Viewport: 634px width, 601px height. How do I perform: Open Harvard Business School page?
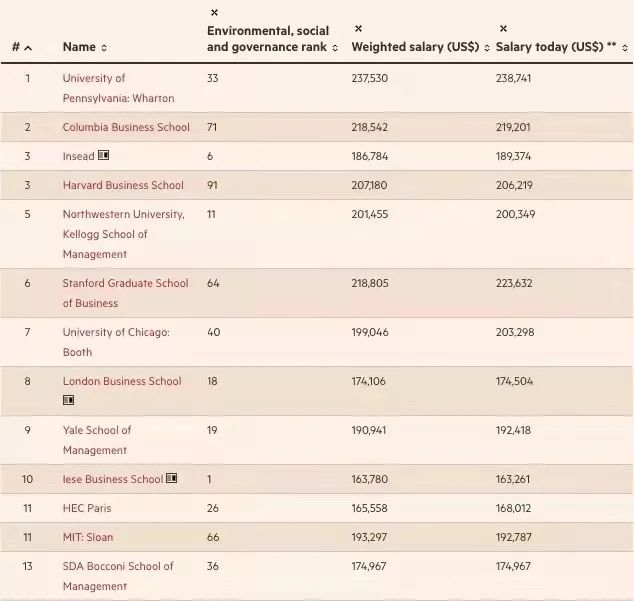pyautogui.click(x=123, y=185)
